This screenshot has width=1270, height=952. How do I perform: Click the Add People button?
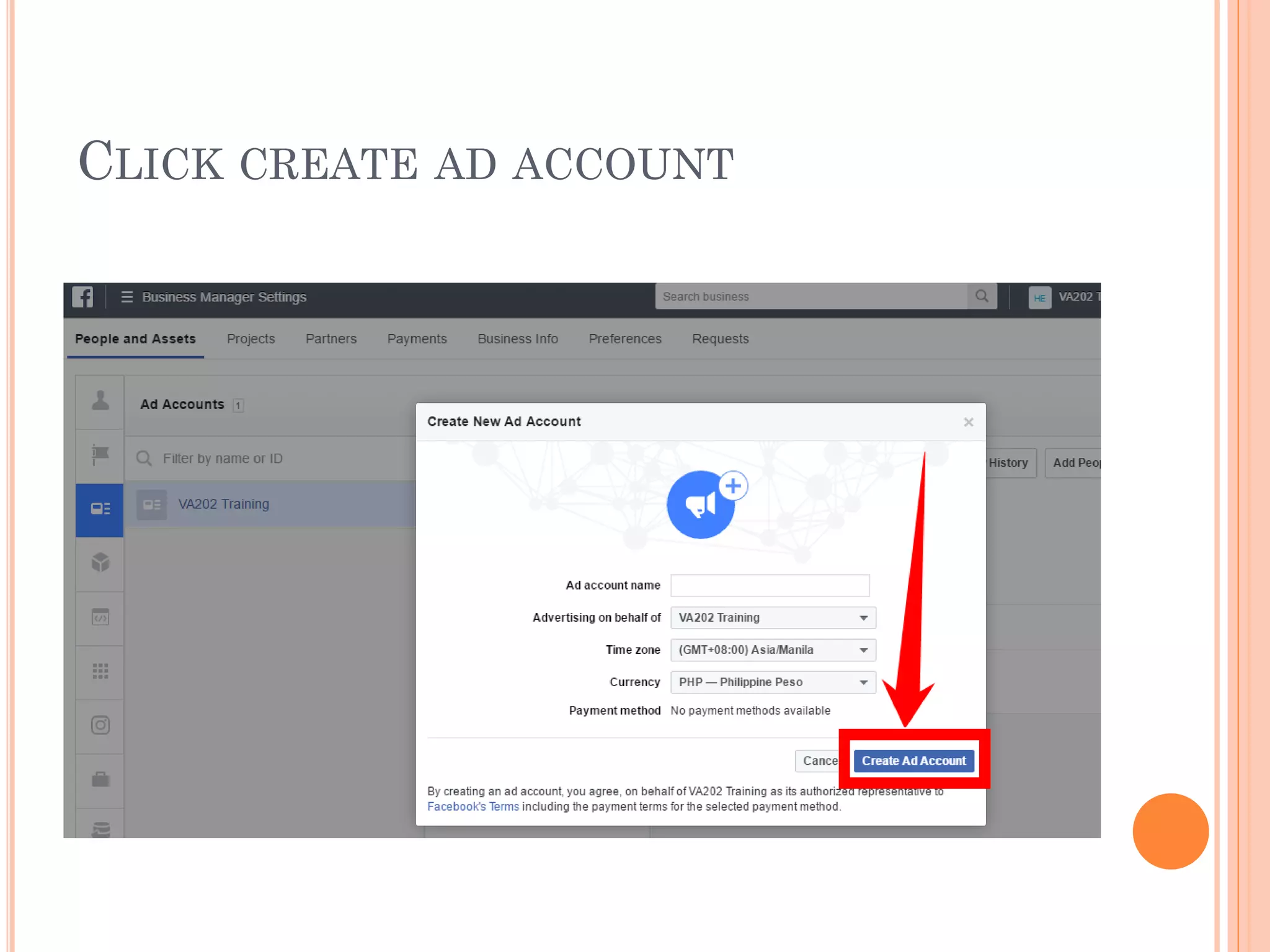point(1073,463)
